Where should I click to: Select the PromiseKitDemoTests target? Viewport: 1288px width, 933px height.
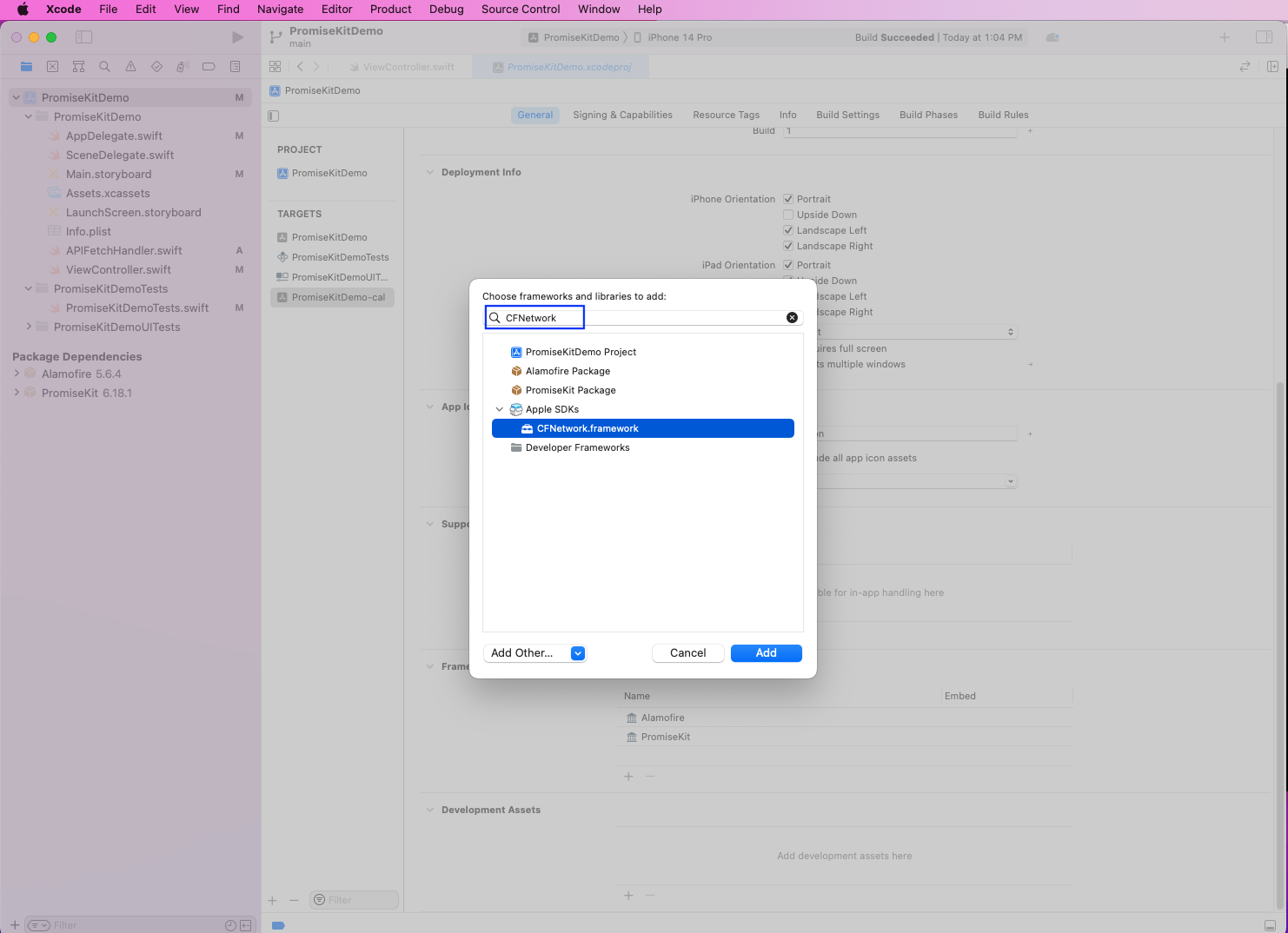[x=333, y=257]
